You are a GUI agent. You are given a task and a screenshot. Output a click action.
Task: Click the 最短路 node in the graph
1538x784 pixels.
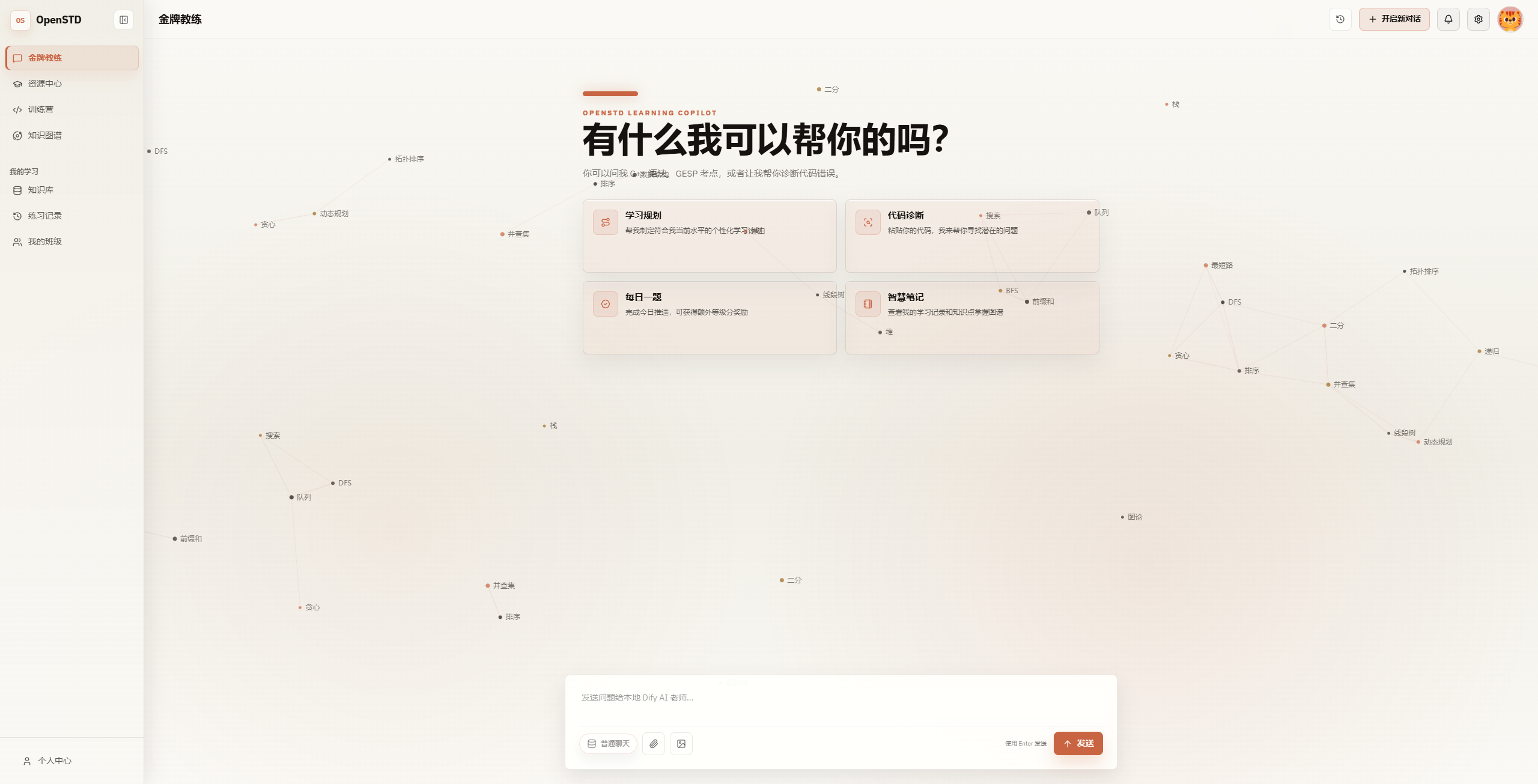(1219, 266)
